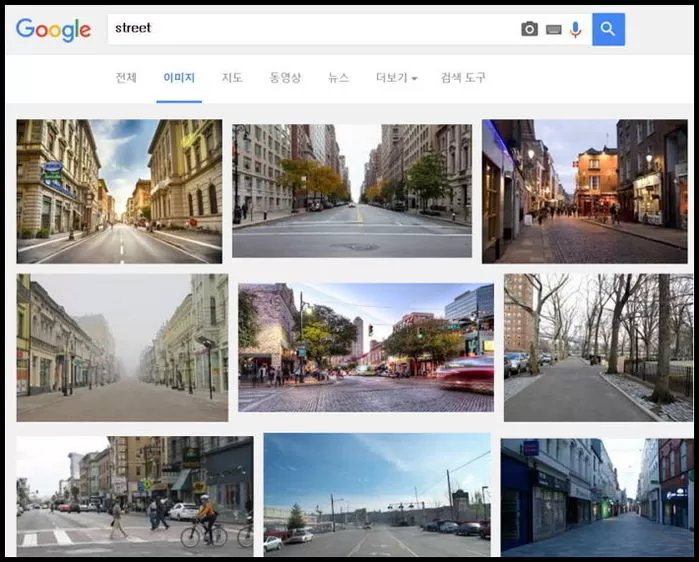The image size is (699, 562).
Task: Activate the microphone voice search icon
Action: click(575, 30)
